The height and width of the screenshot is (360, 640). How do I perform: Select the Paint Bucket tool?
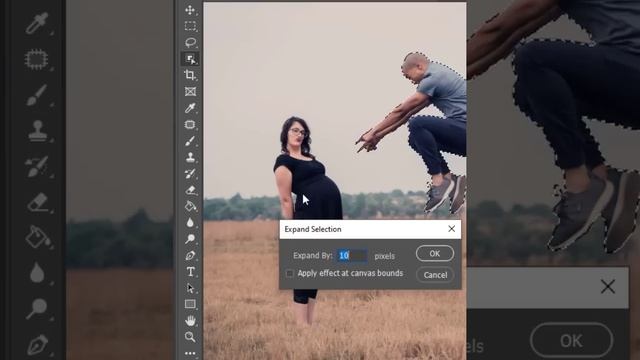click(190, 206)
